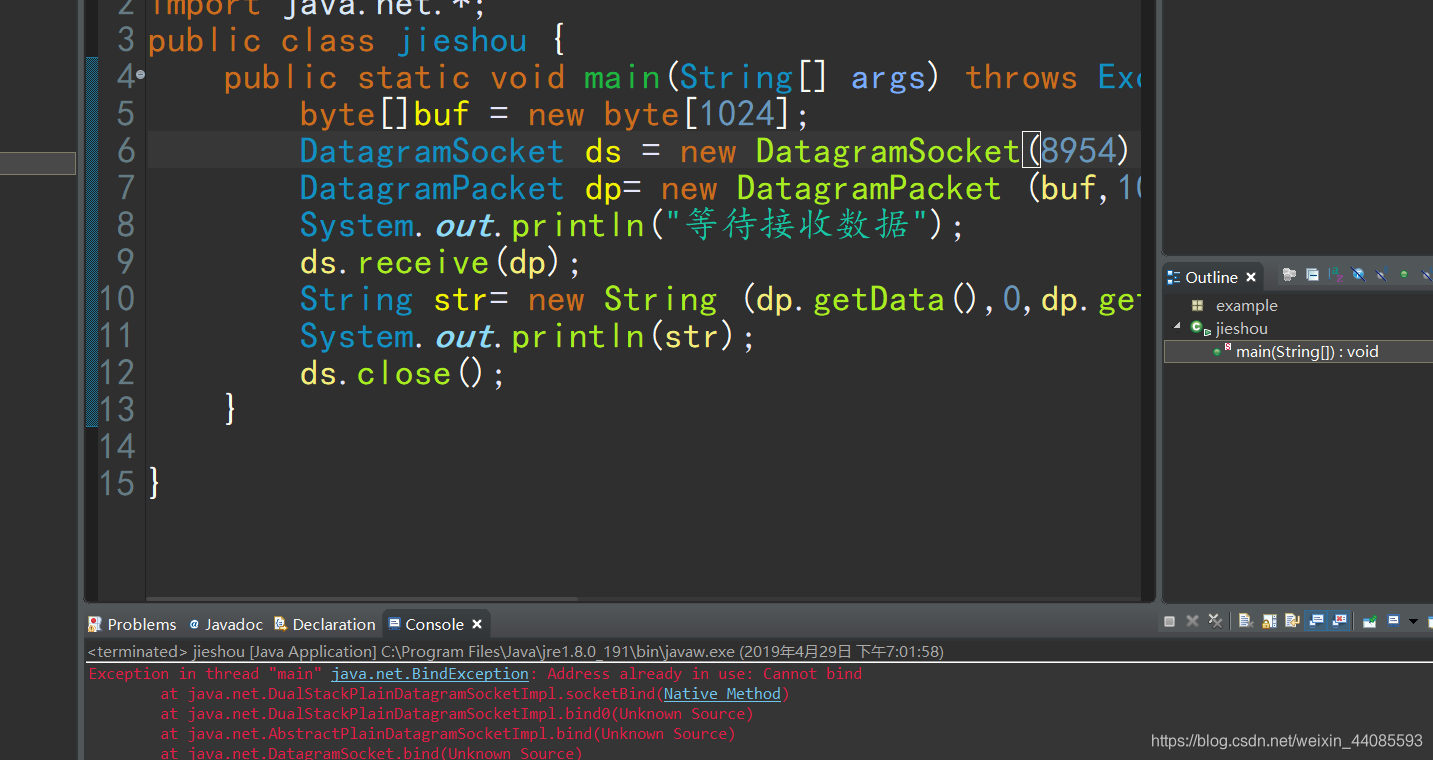Click the DualStackPlainDatagramSocketImpl.bind0 stack trace line

coord(457,714)
